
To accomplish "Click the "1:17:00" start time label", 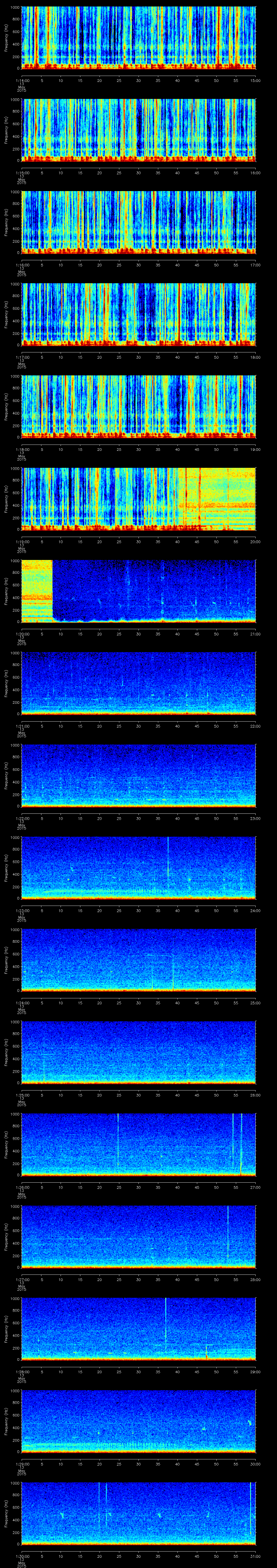I will tap(22, 357).
